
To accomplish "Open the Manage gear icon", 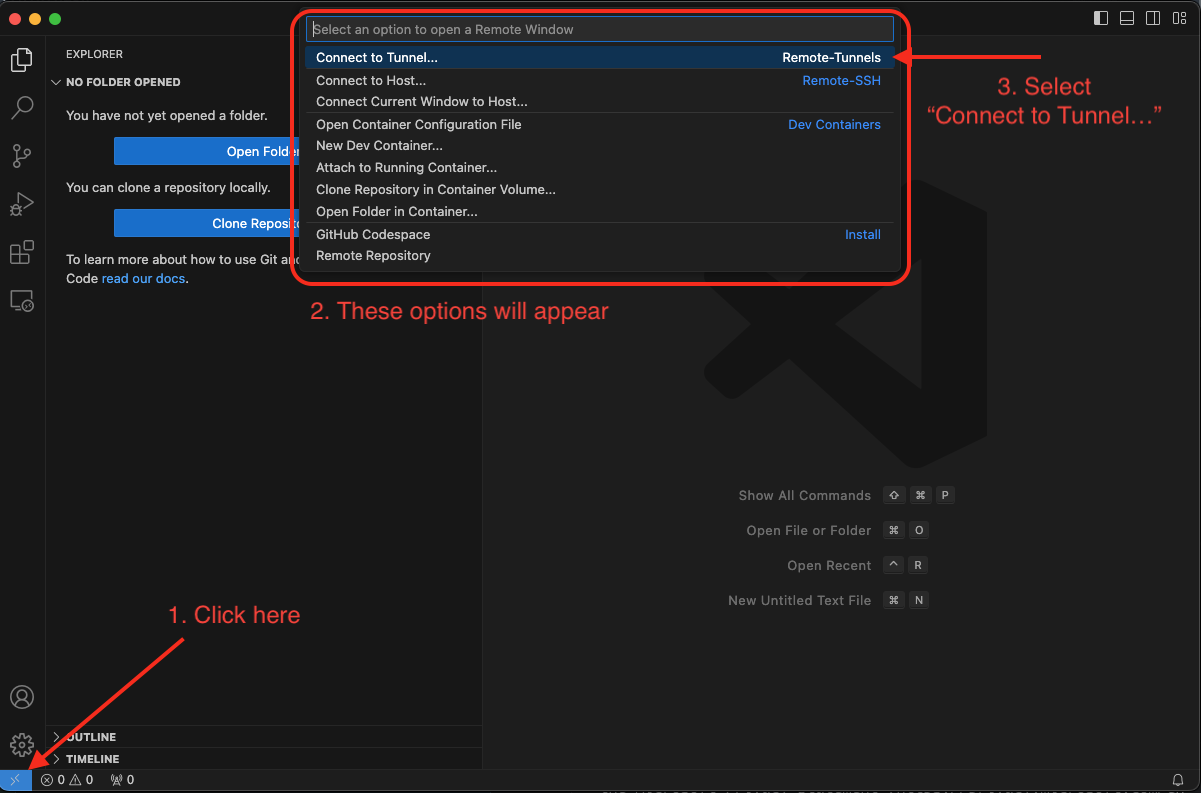I will click(x=21, y=744).
